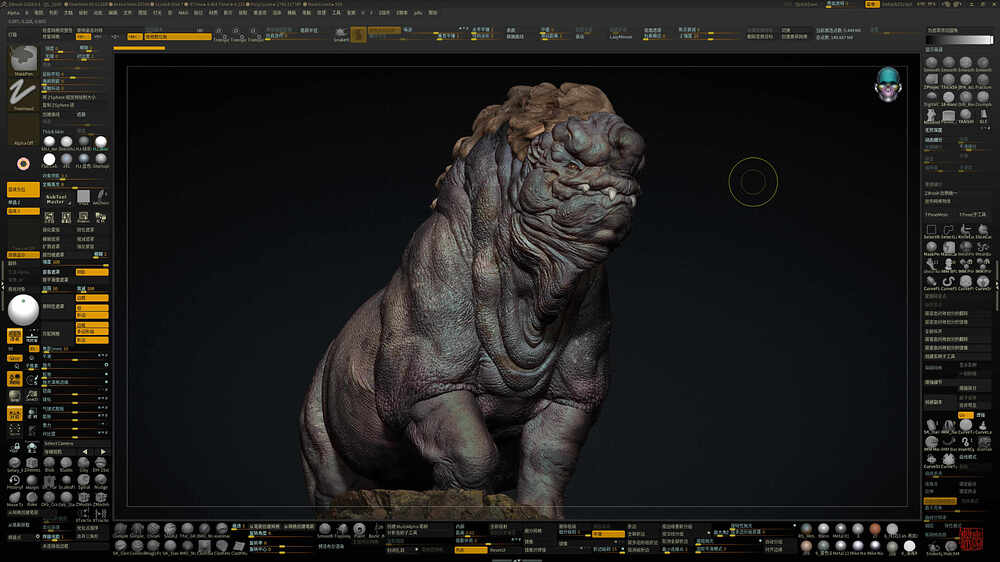Click the snake-shaped brush icon in top shelf
Screen dimensions: 1000x562
(341, 34)
